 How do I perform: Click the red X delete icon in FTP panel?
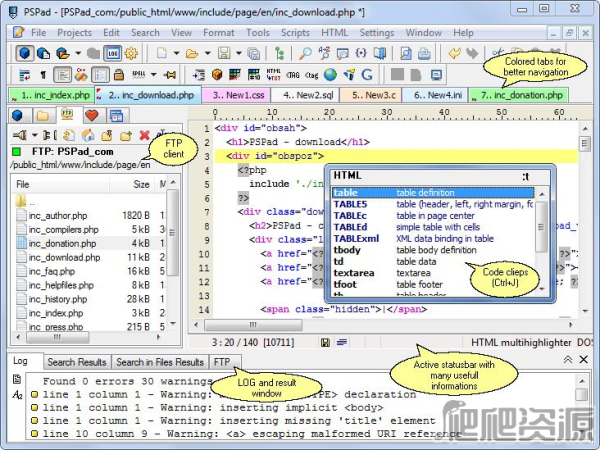[144, 135]
